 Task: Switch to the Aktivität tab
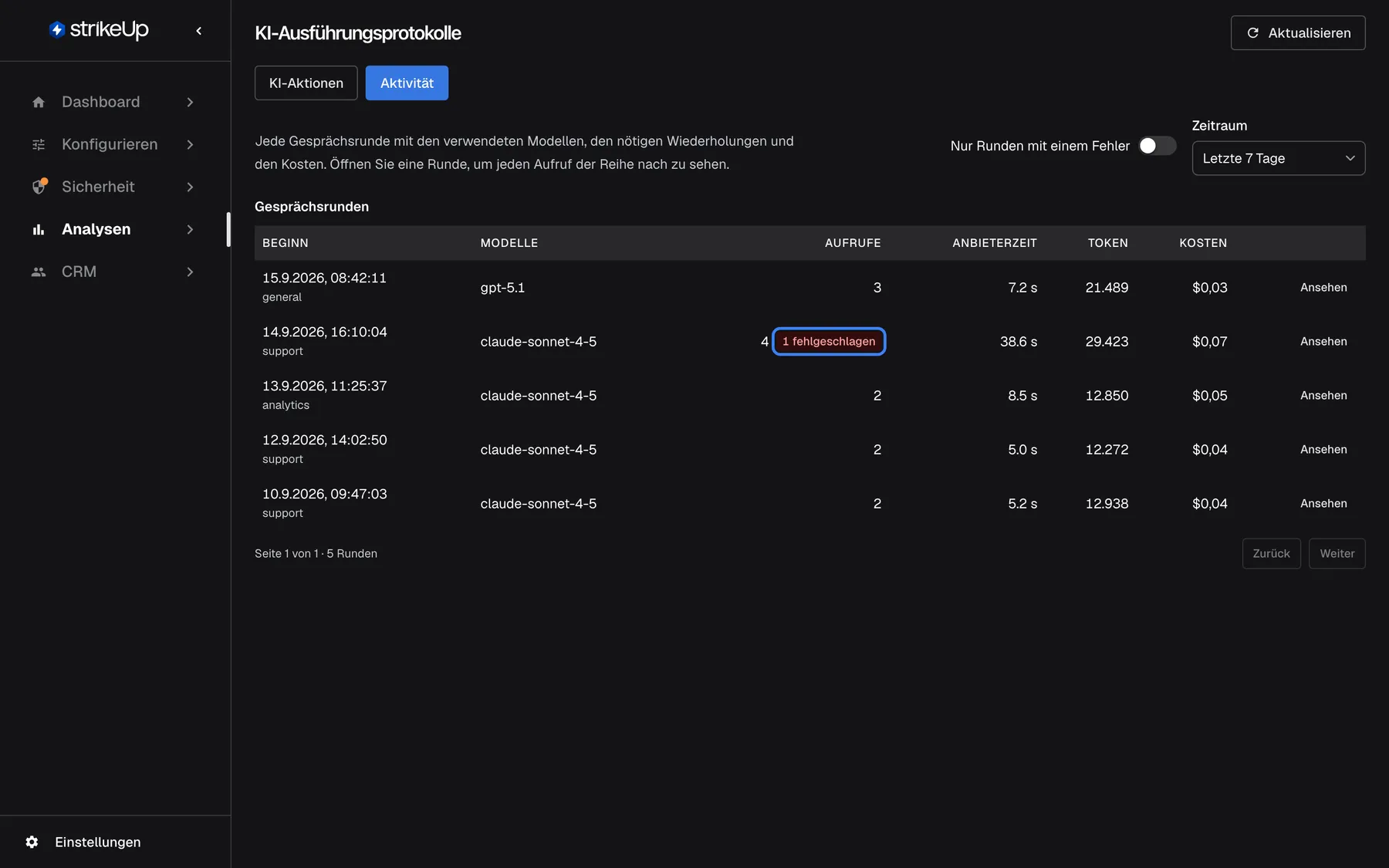(407, 83)
